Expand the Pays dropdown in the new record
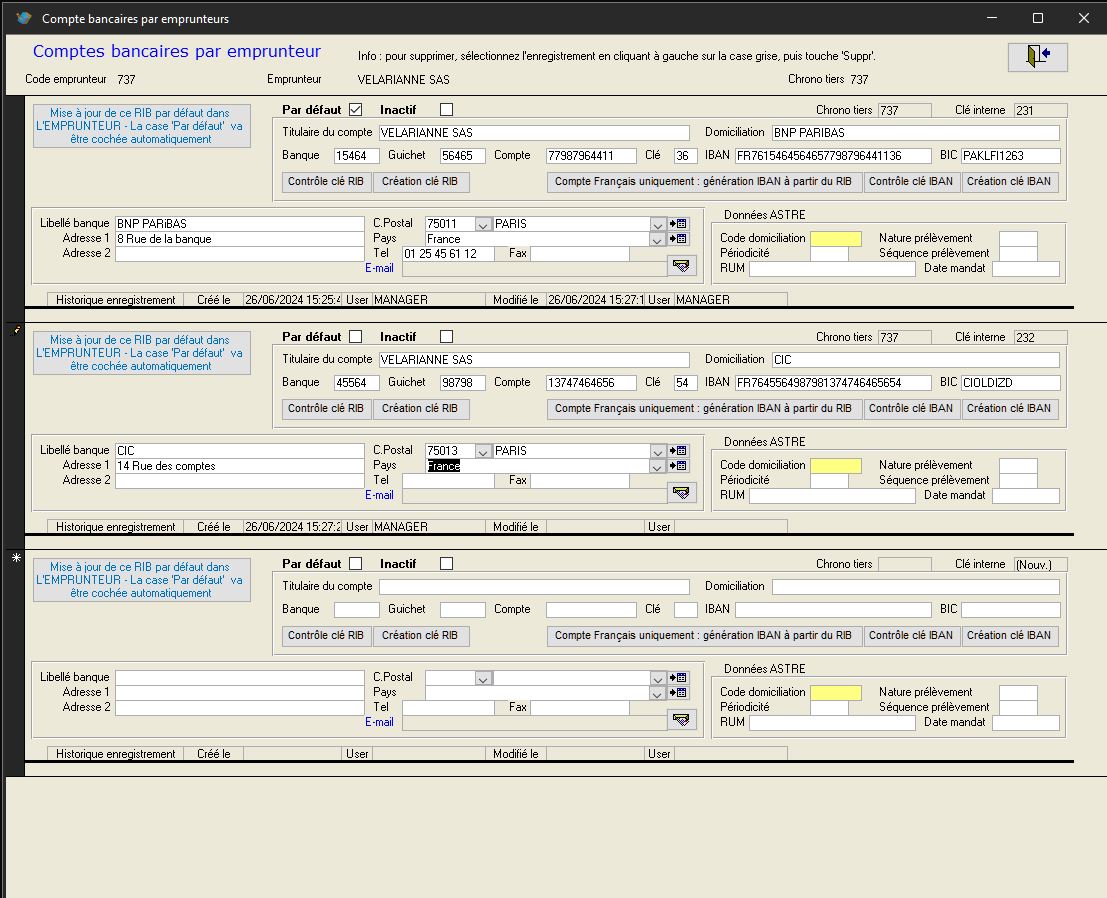Screen dimensions: 1107x898 pos(657,693)
